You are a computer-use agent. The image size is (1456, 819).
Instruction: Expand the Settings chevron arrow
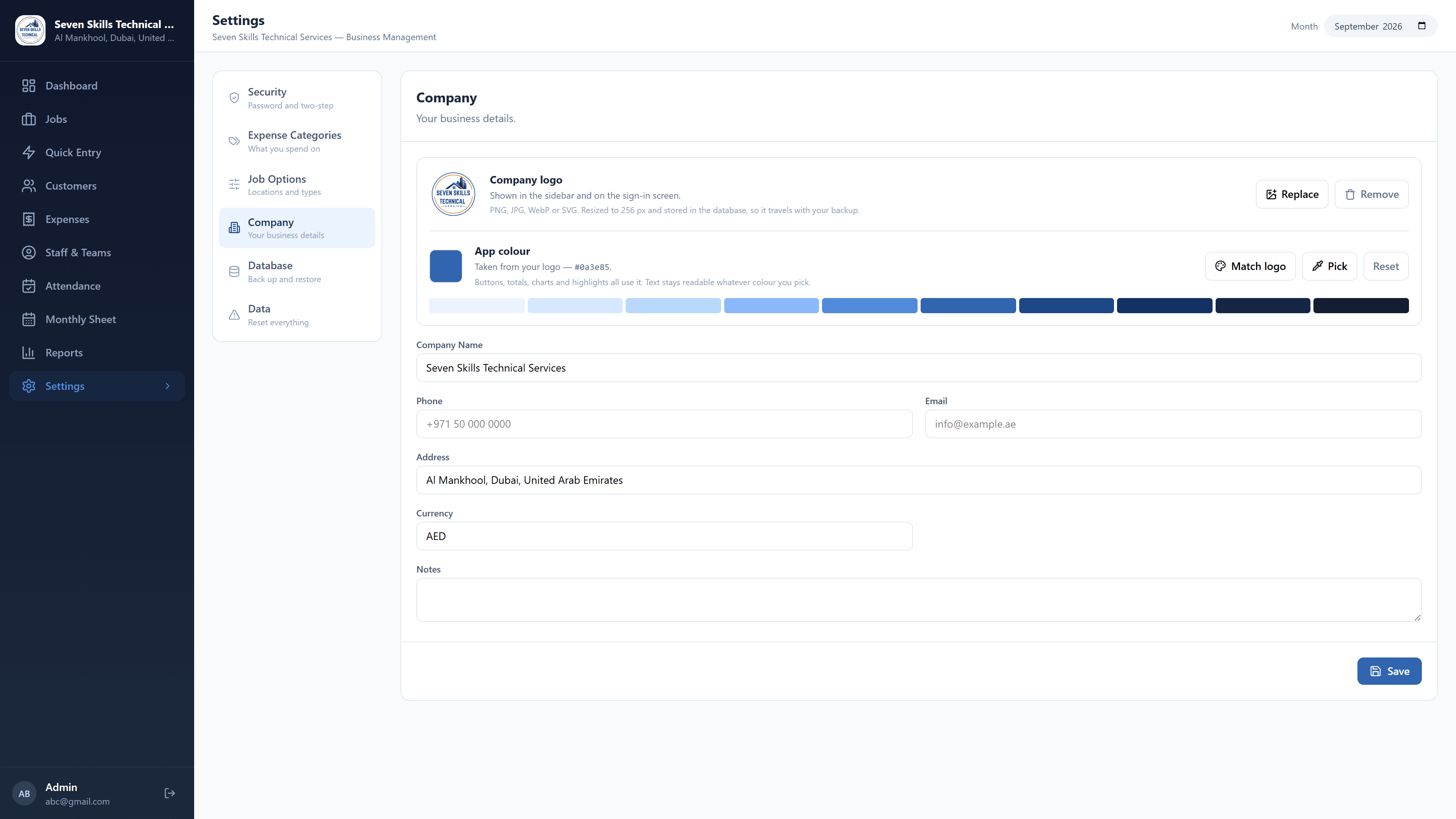pos(167,386)
